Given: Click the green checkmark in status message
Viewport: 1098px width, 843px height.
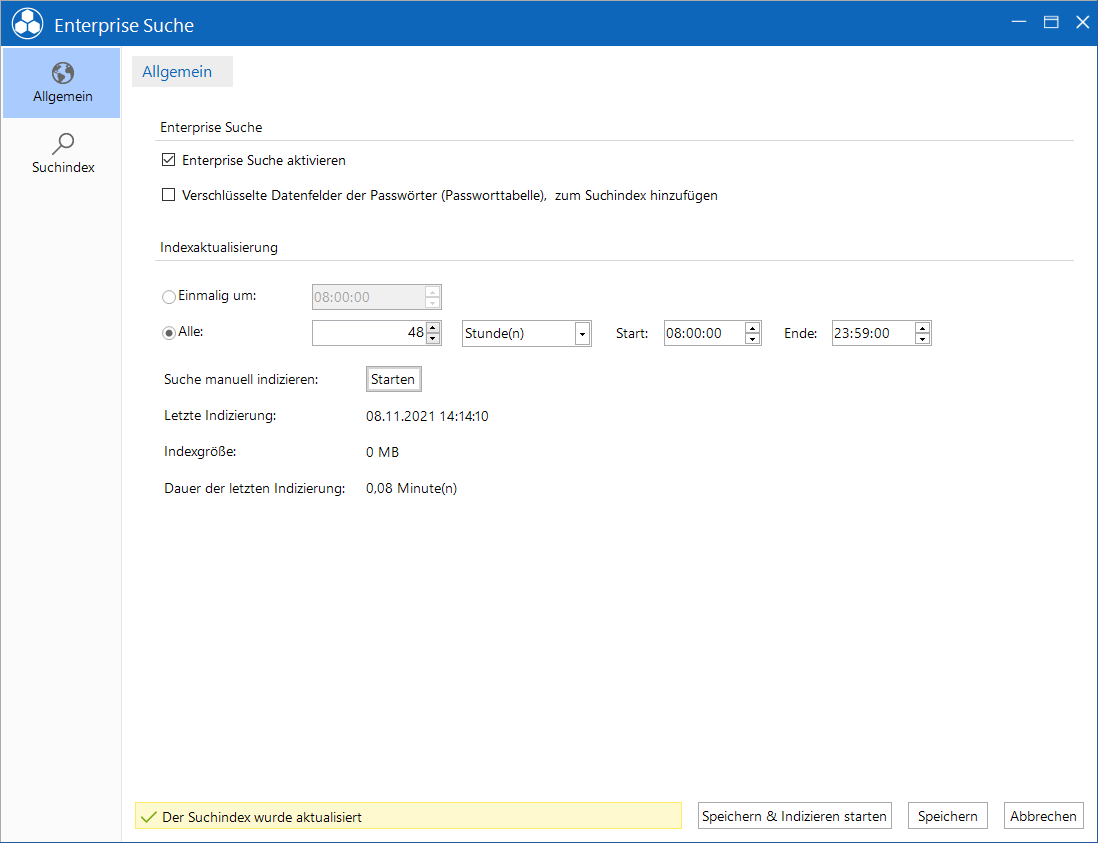Looking at the screenshot, I should point(148,817).
